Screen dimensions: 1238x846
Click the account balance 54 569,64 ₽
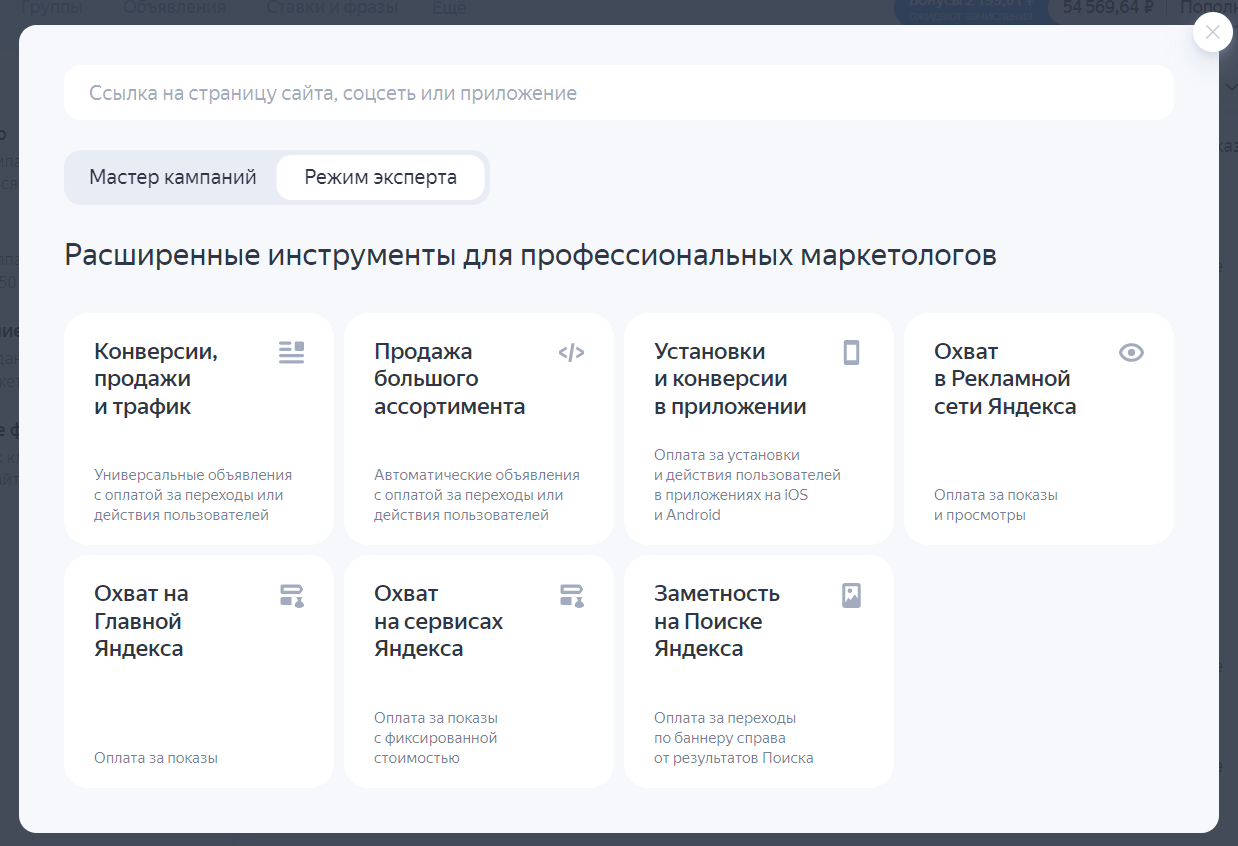point(1107,8)
